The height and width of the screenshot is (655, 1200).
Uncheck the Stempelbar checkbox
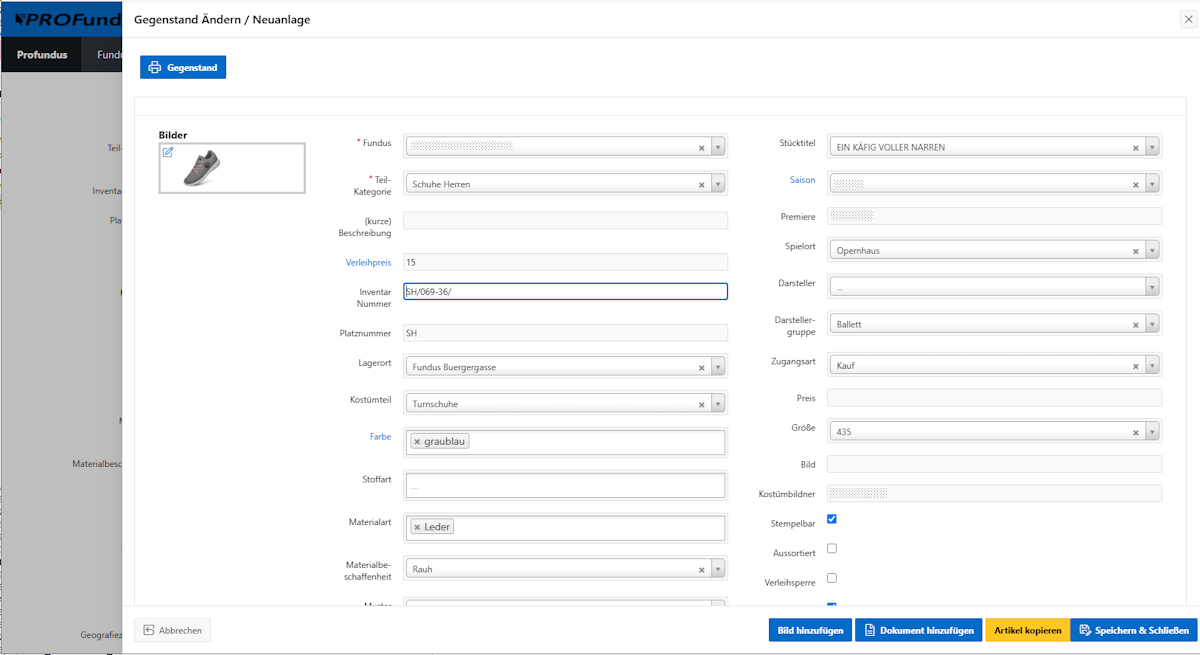[x=832, y=519]
